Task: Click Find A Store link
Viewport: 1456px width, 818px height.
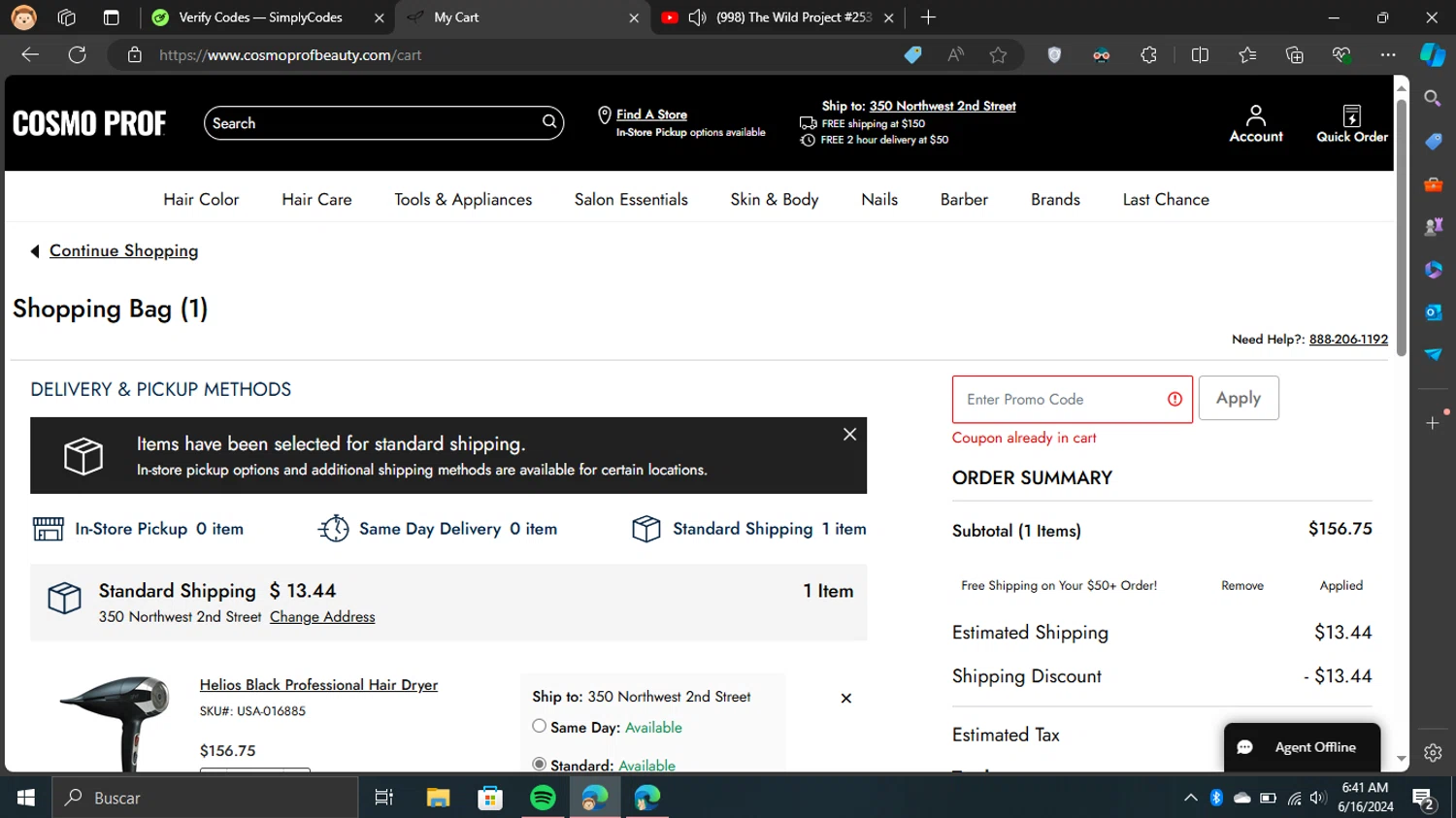Action: click(651, 115)
